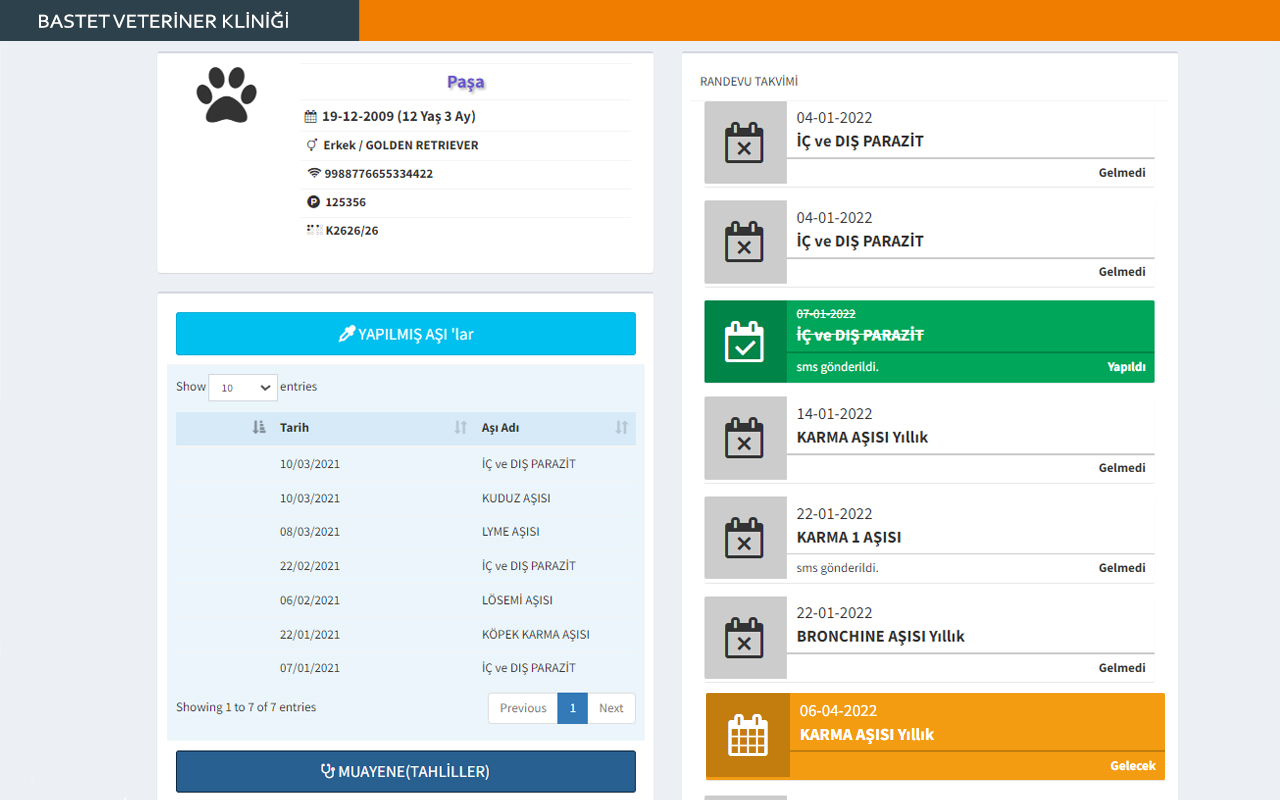The height and width of the screenshot is (800, 1280).
Task: Click the gender symbol icon beside Erkek
Action: (x=312, y=145)
